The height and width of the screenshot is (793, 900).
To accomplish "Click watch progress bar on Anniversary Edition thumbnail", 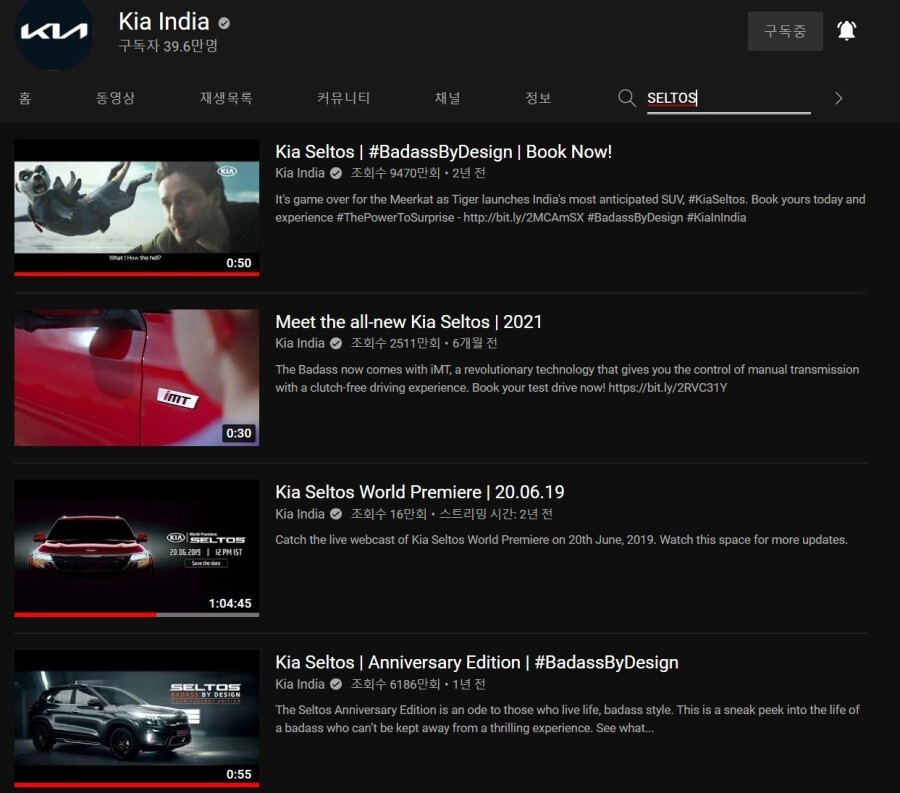I will tap(137, 785).
